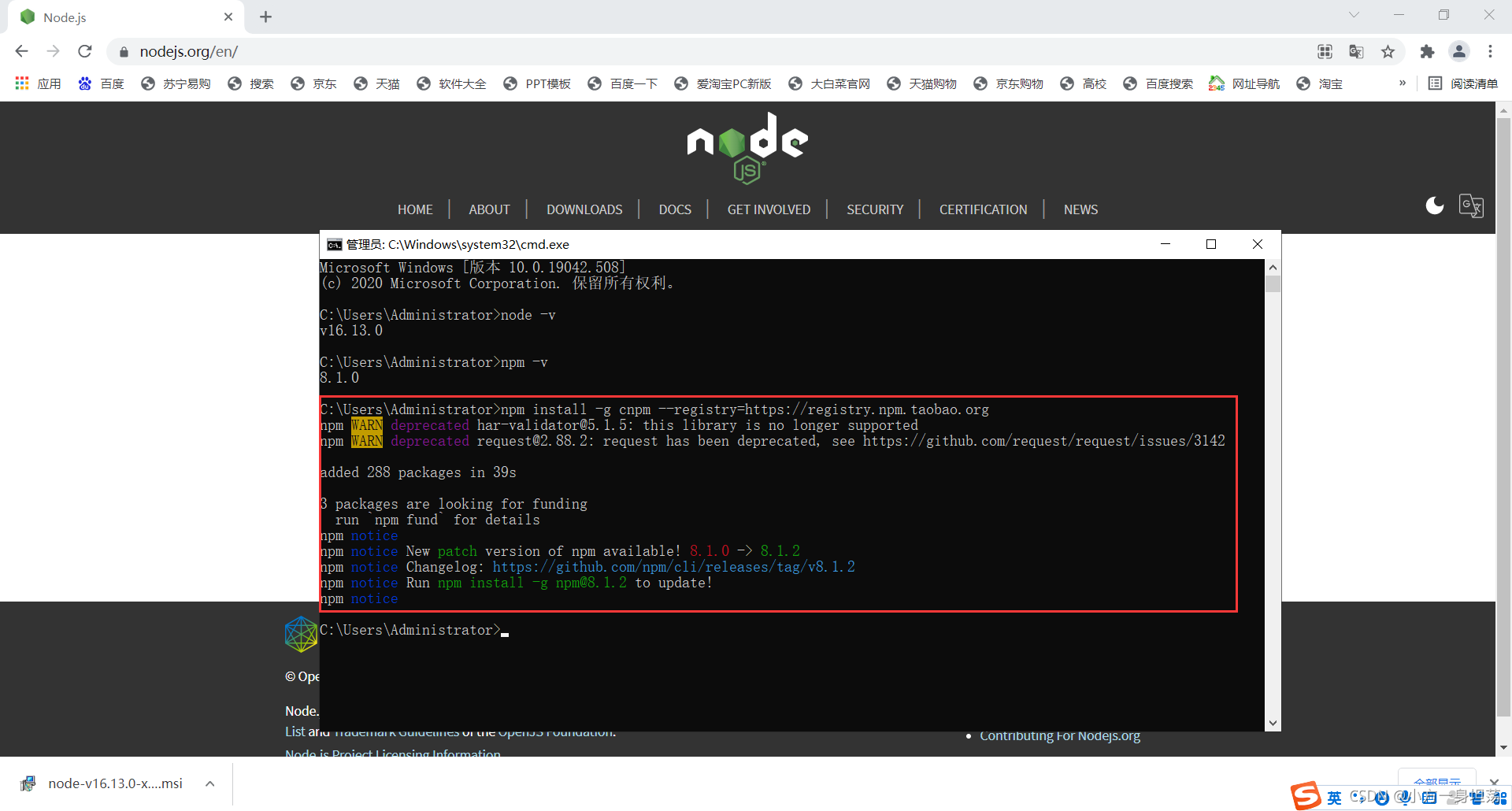1512x811 pixels.
Task: Open NEWS in Node.js nav
Action: click(1080, 209)
